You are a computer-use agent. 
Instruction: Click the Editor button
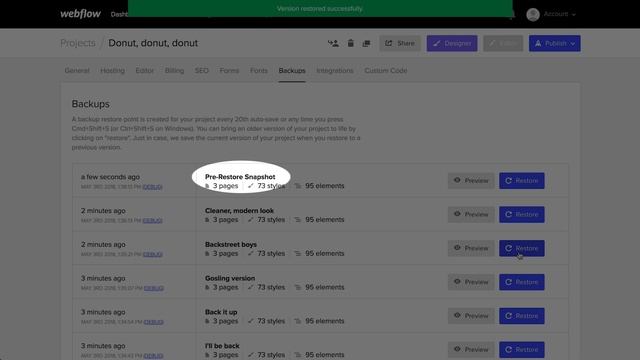tap(503, 43)
